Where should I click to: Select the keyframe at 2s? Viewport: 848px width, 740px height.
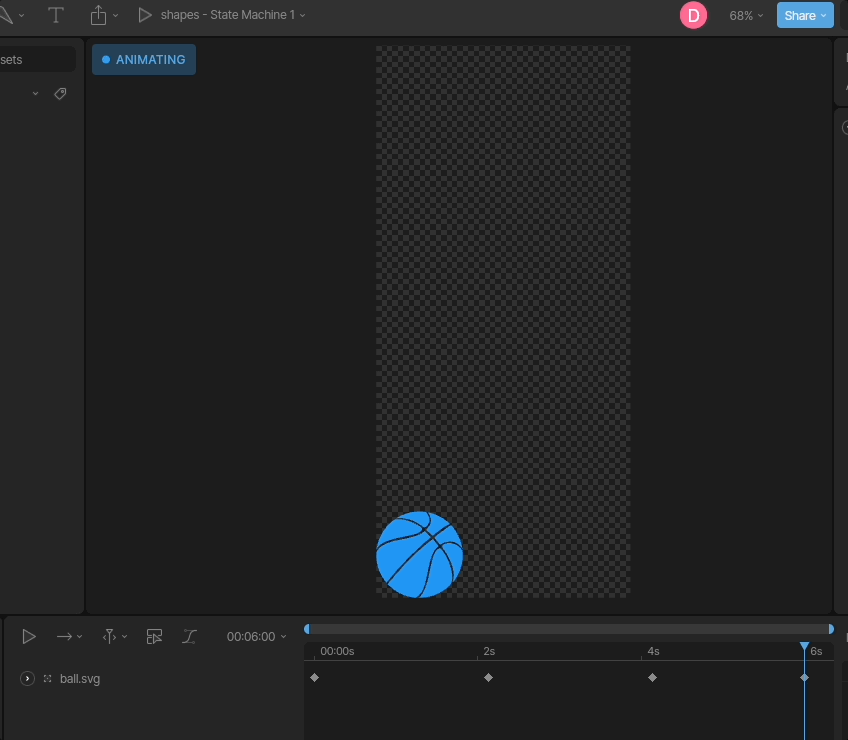point(488,677)
